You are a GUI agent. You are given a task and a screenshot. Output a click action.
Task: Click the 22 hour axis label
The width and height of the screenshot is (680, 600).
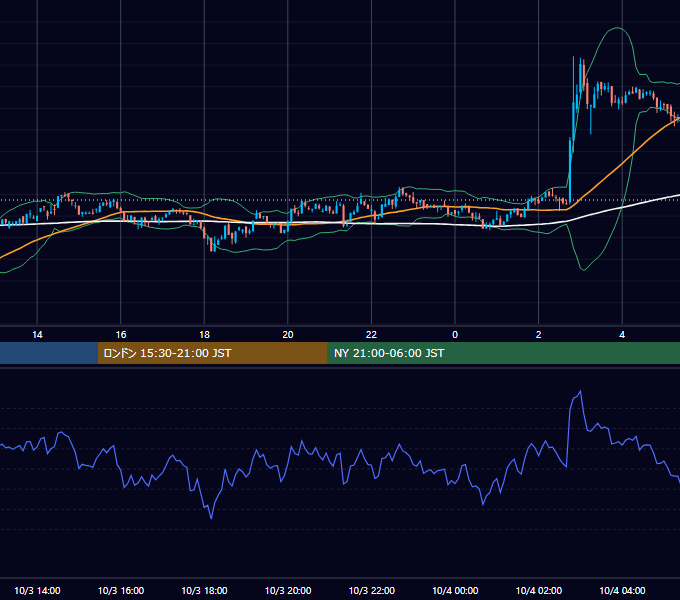[x=371, y=335]
